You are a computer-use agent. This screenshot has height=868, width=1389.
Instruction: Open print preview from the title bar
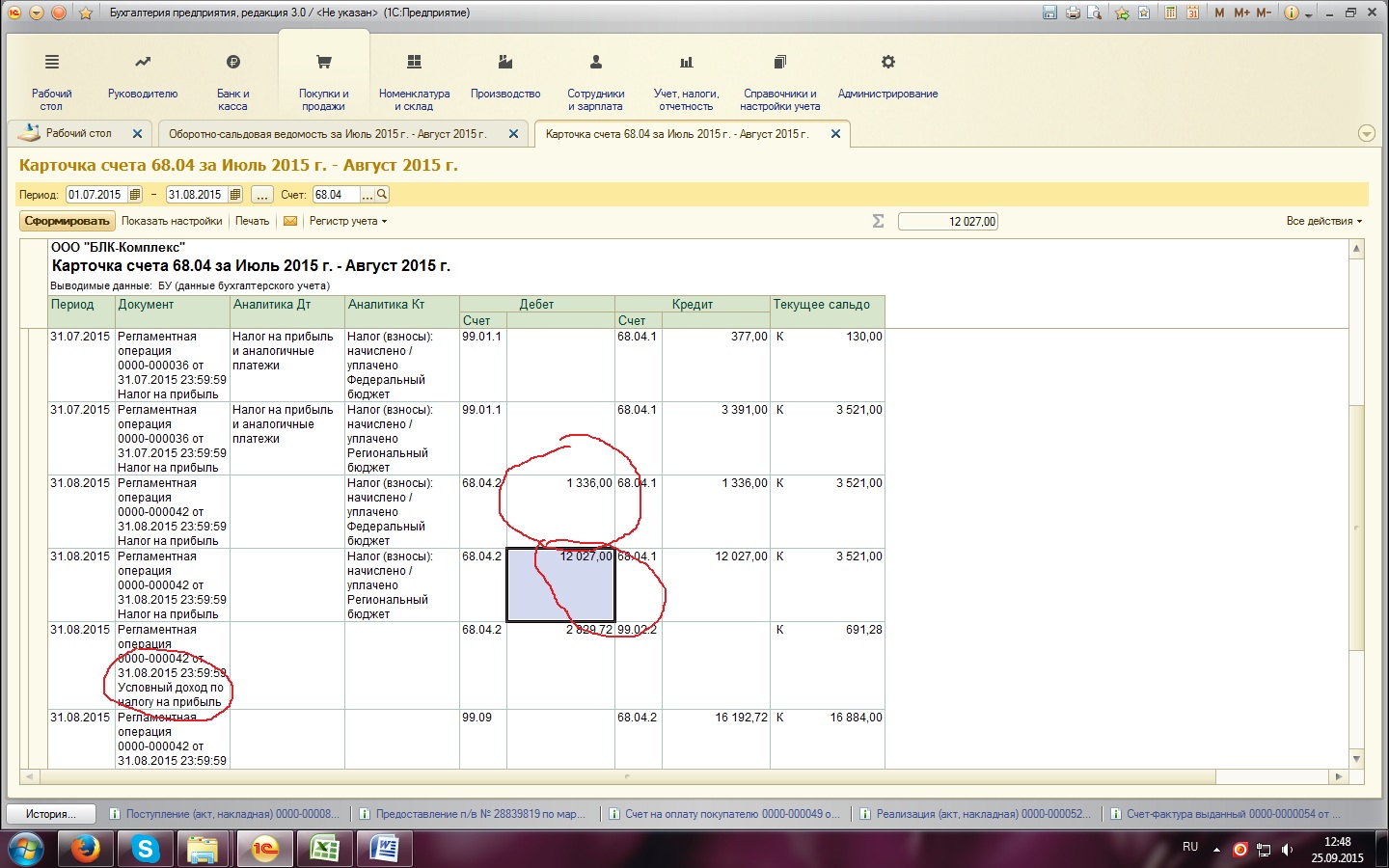(x=1094, y=13)
